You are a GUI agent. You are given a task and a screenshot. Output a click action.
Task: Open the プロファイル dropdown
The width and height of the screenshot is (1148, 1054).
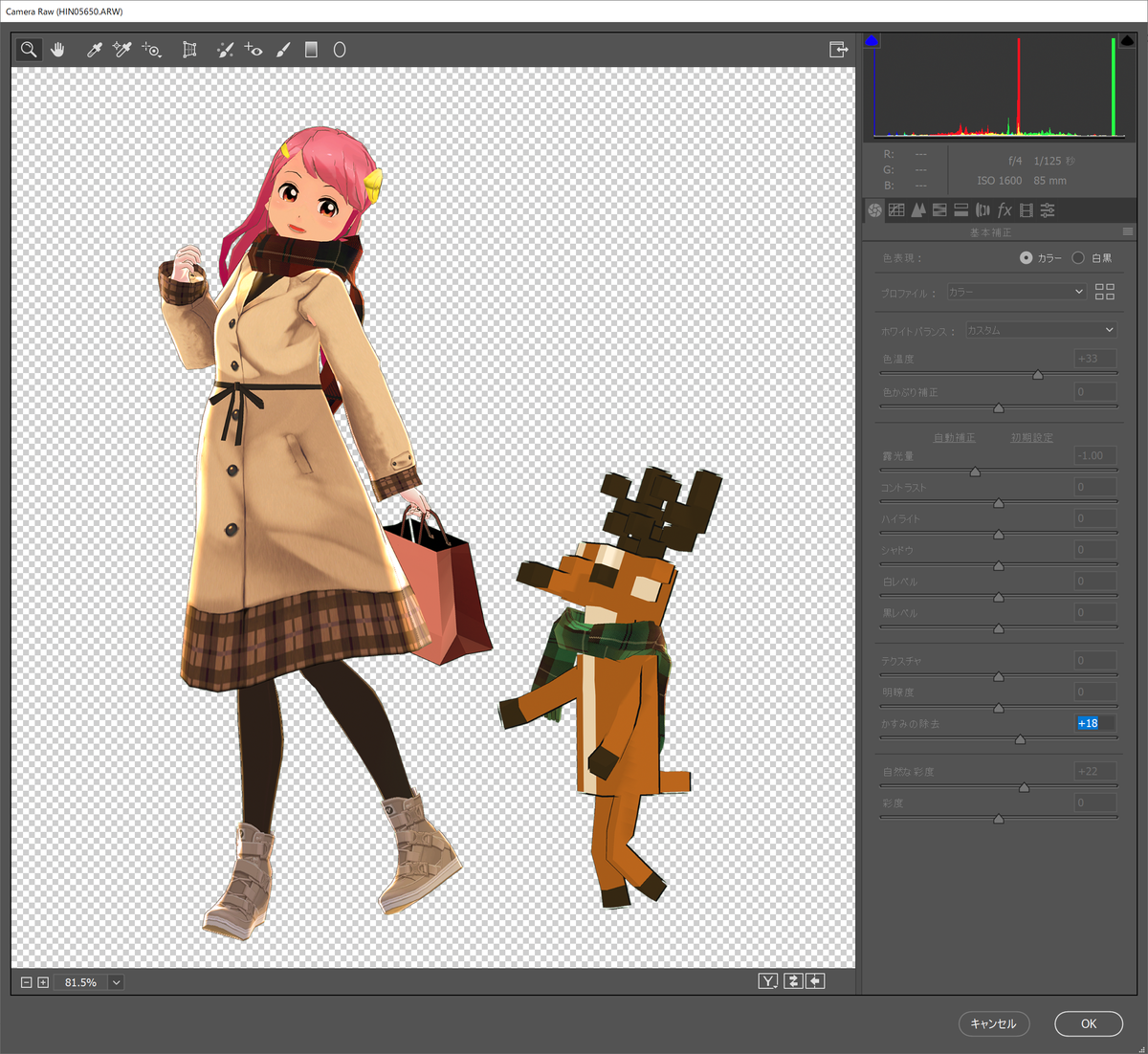1016,292
